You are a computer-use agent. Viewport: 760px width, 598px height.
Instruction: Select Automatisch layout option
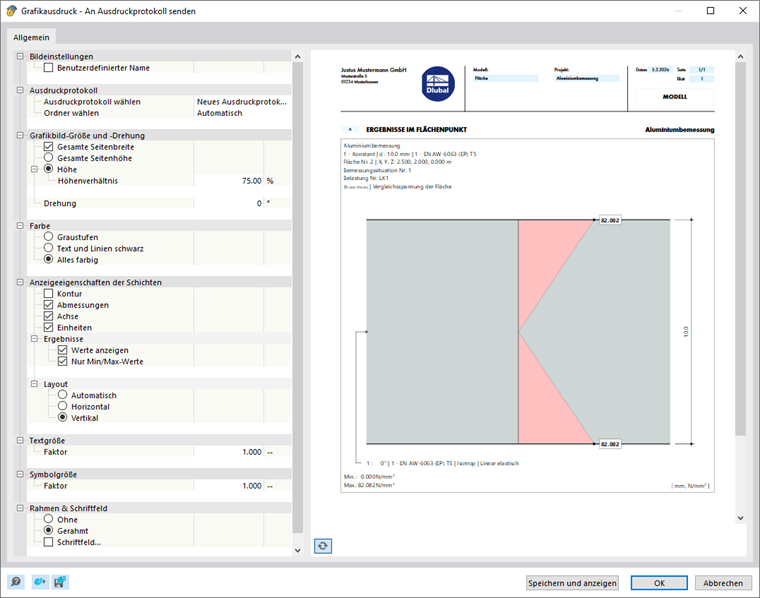pyautogui.click(x=63, y=394)
